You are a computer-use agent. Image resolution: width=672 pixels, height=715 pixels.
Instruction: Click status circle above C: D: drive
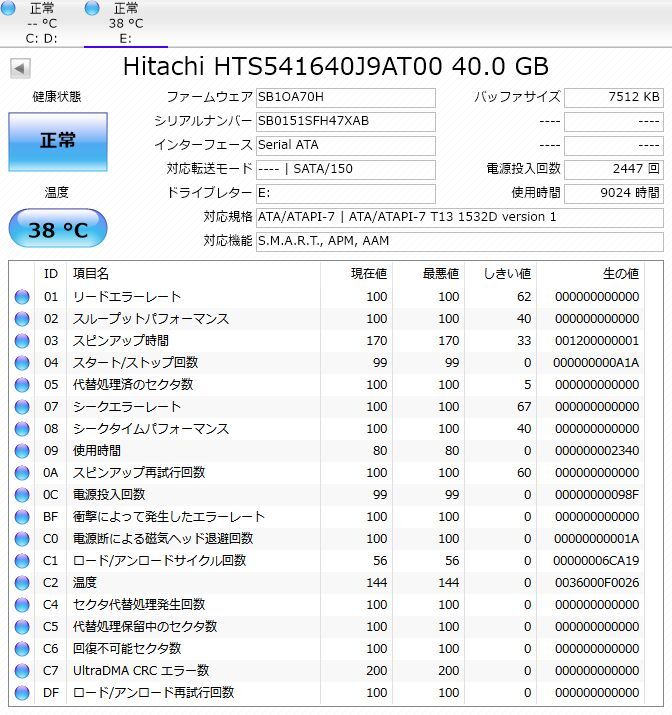[x=8, y=7]
